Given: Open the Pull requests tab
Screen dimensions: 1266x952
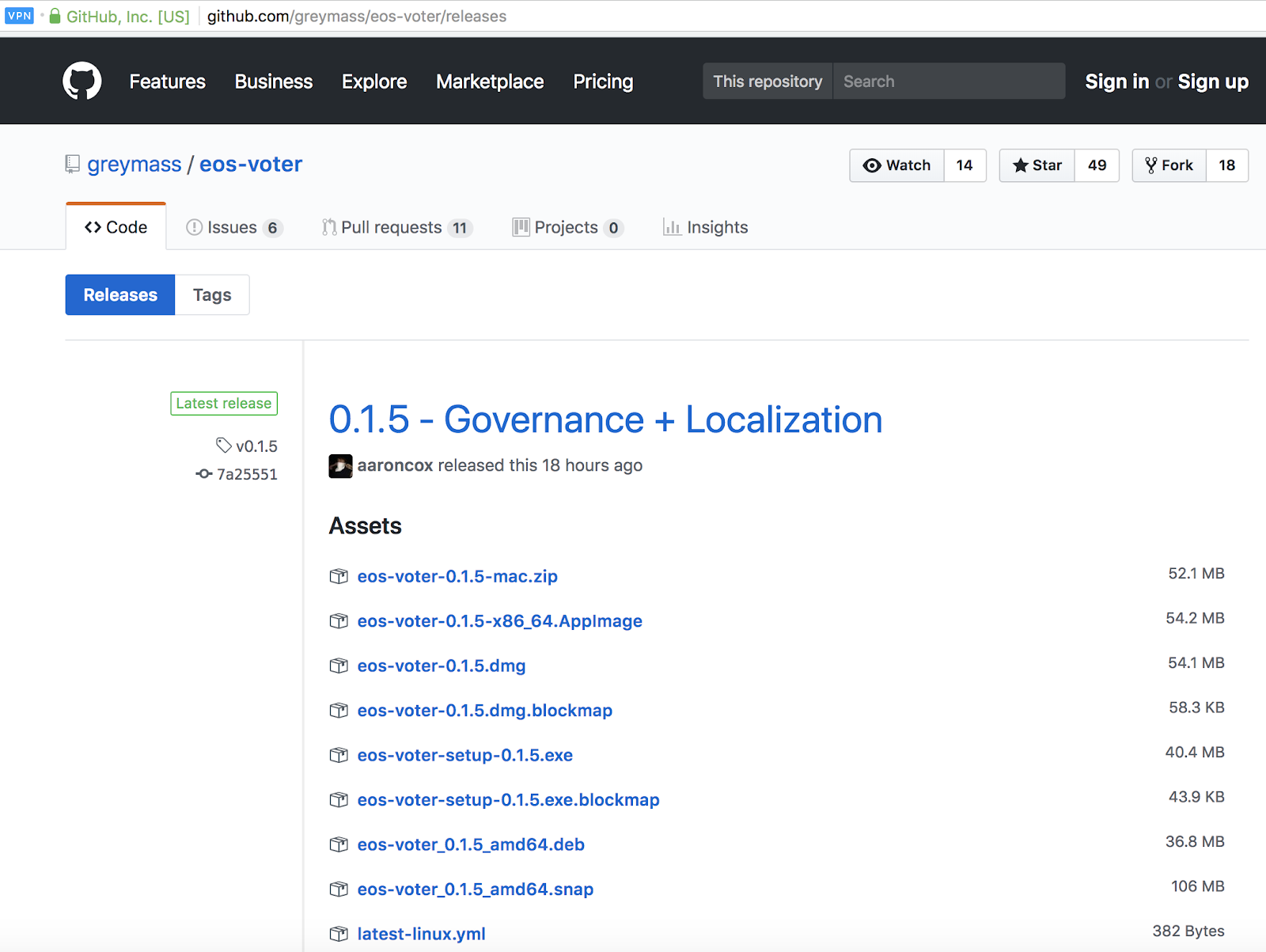Looking at the screenshot, I should [x=392, y=228].
